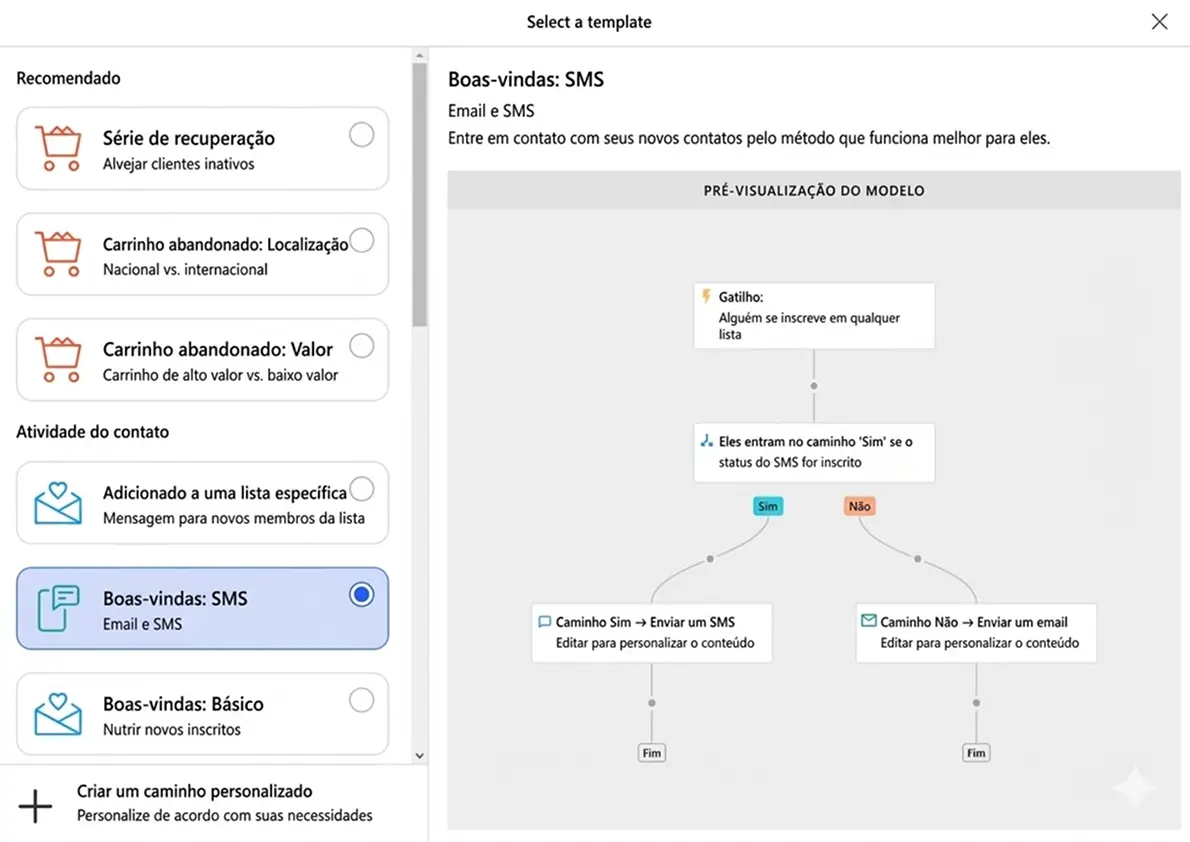
Task: Click the branch icon on the caminho 'Sim' node
Action: click(x=705, y=440)
